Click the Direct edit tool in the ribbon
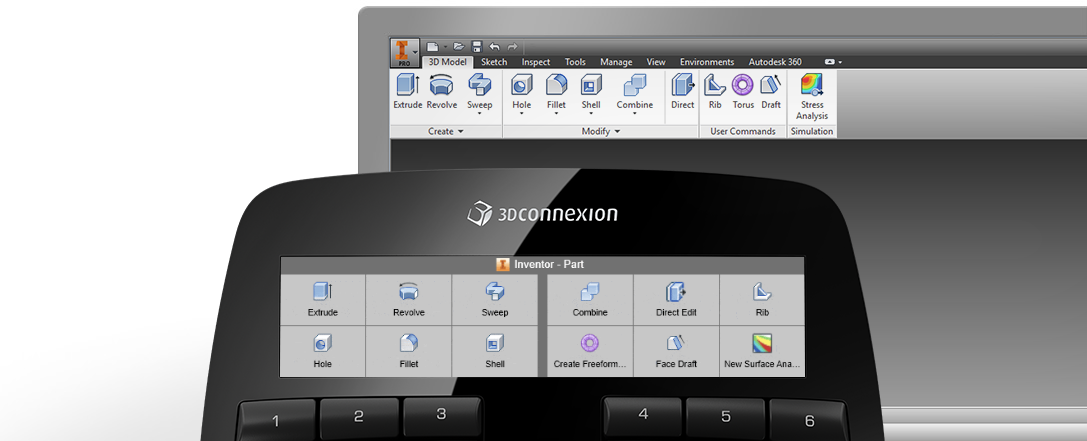The width and height of the screenshot is (1087, 441). [x=682, y=92]
